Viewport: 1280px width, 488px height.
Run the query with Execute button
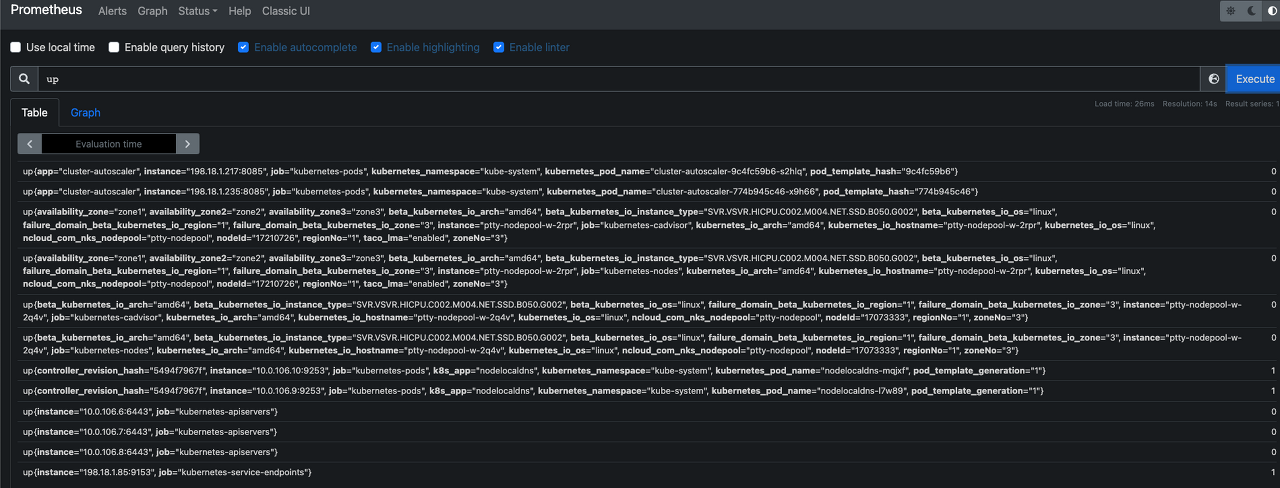1254,79
